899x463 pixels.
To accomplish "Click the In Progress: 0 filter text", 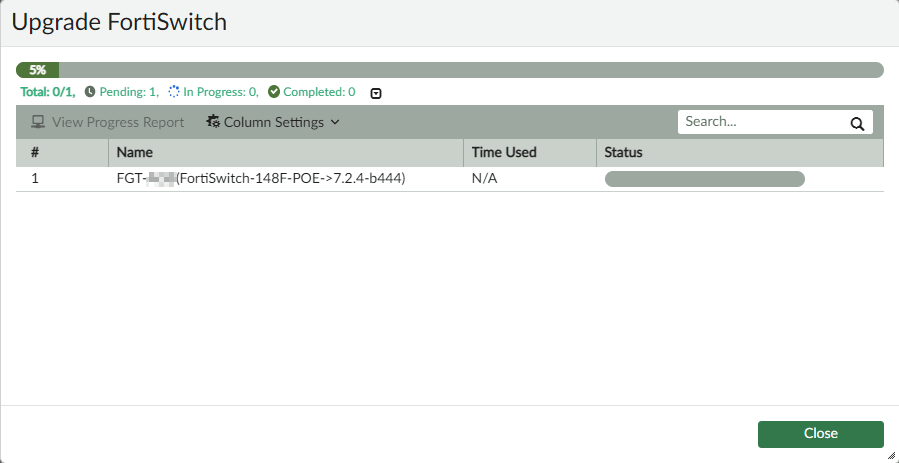I will point(221,92).
